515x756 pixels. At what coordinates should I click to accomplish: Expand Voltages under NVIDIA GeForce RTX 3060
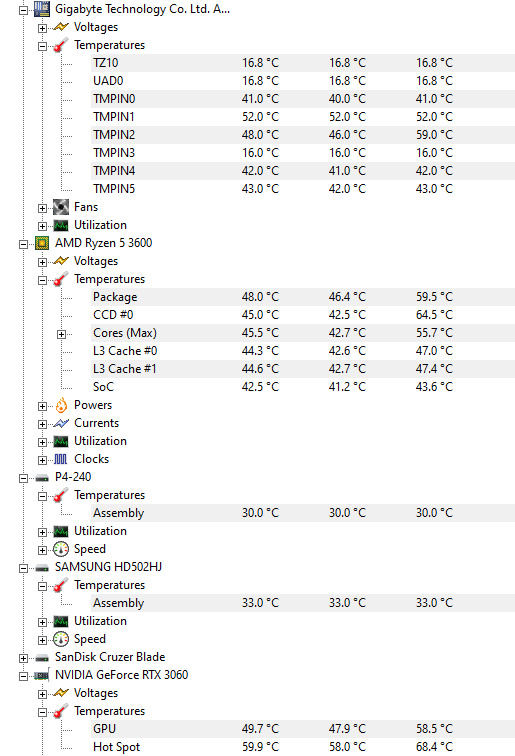coord(42,694)
